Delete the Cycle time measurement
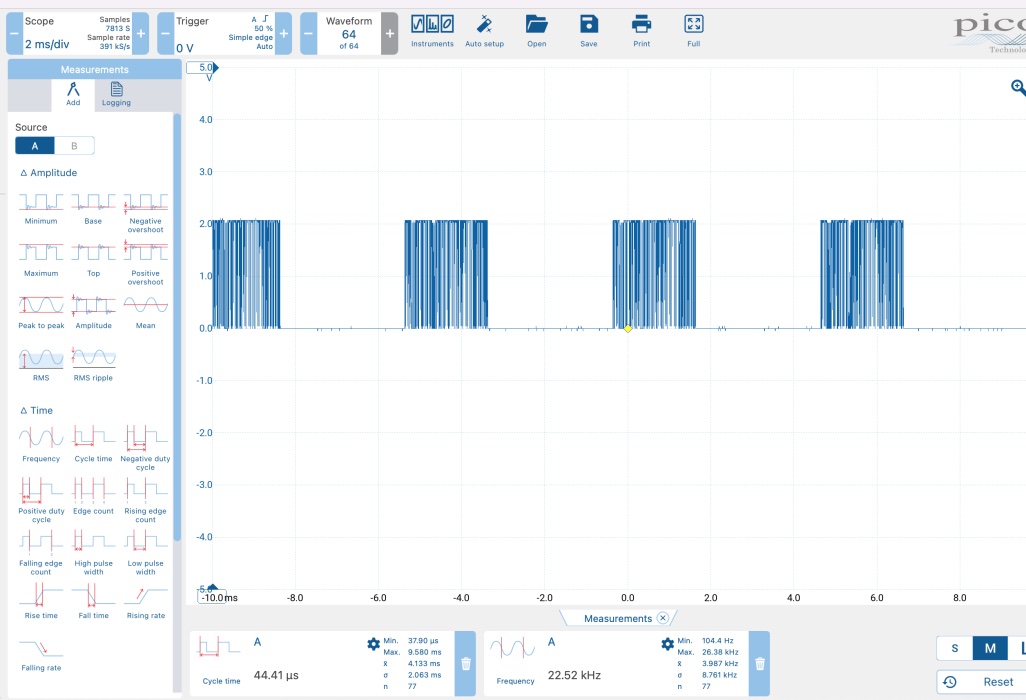This screenshot has height=700, width=1026. tap(465, 663)
